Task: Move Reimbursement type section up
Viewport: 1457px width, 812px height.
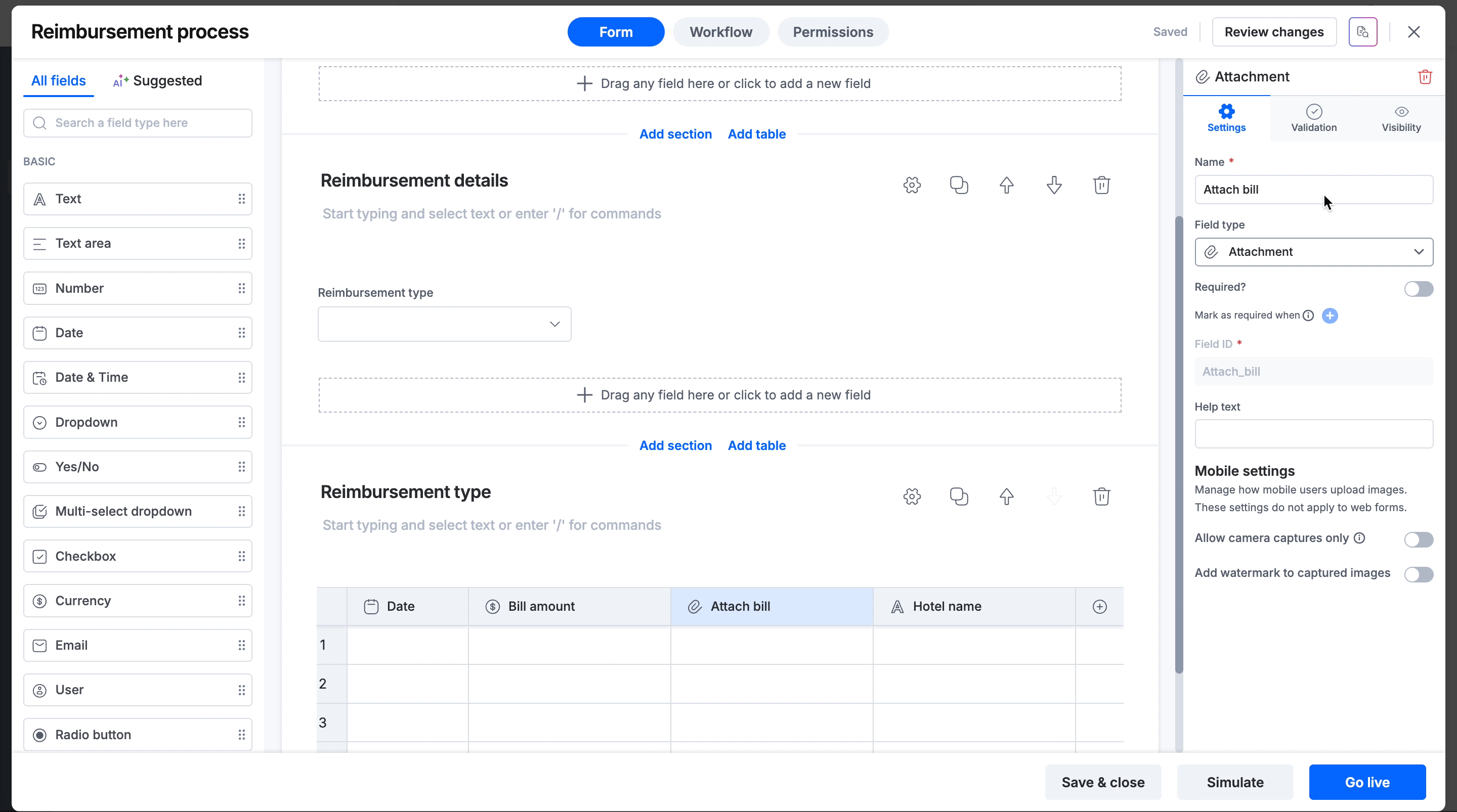Action: 1006,497
